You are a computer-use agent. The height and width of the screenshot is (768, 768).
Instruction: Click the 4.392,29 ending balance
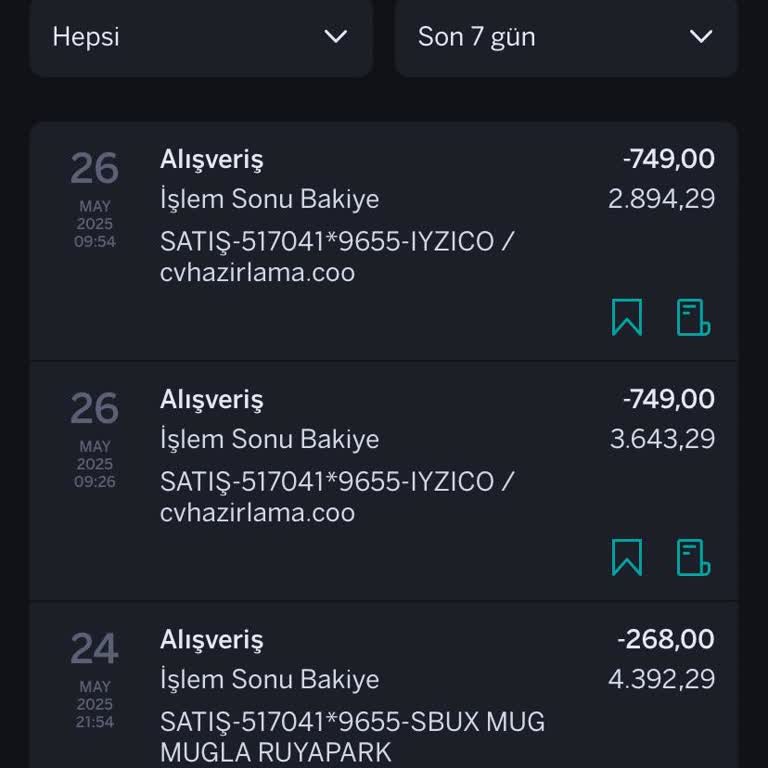pos(661,679)
